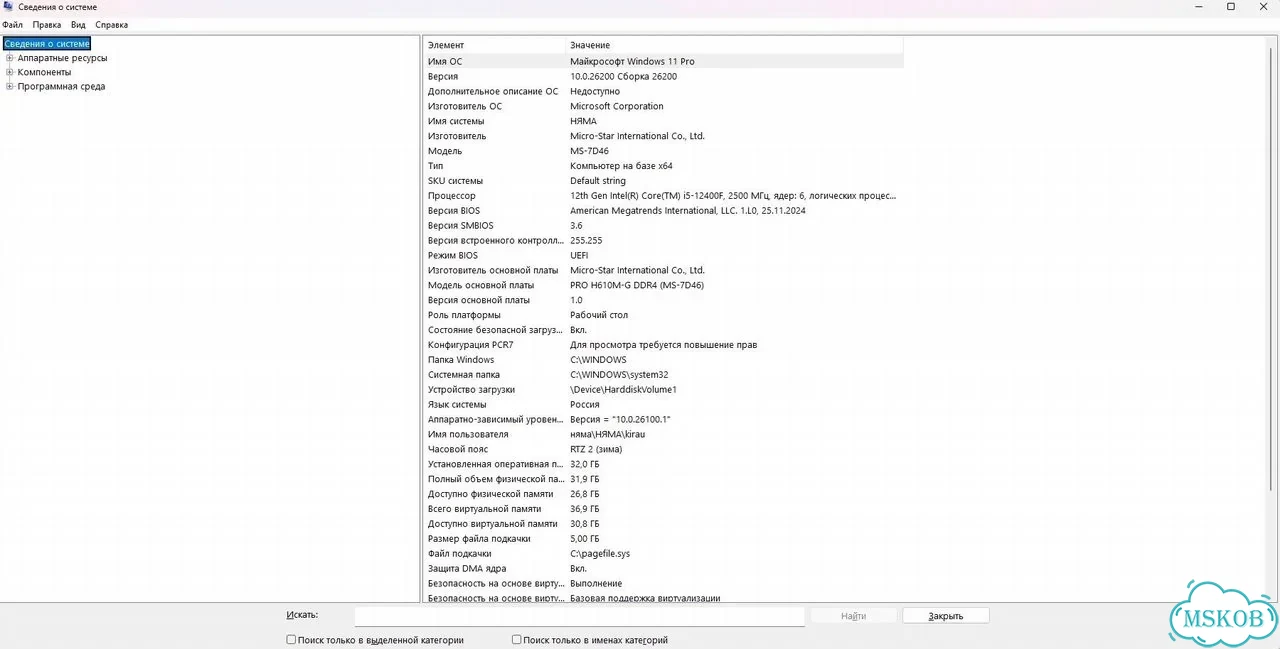This screenshot has height=649, width=1280.
Task: Select the SKU системы row
Action: pos(664,181)
